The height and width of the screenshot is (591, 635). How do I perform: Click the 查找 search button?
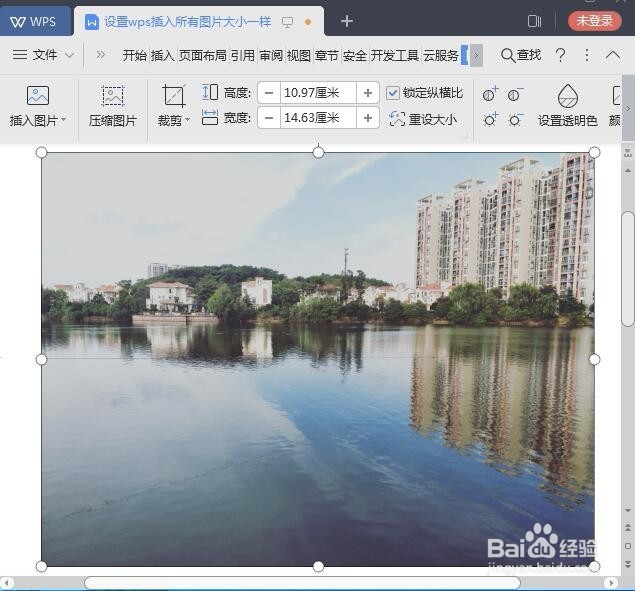click(x=521, y=55)
